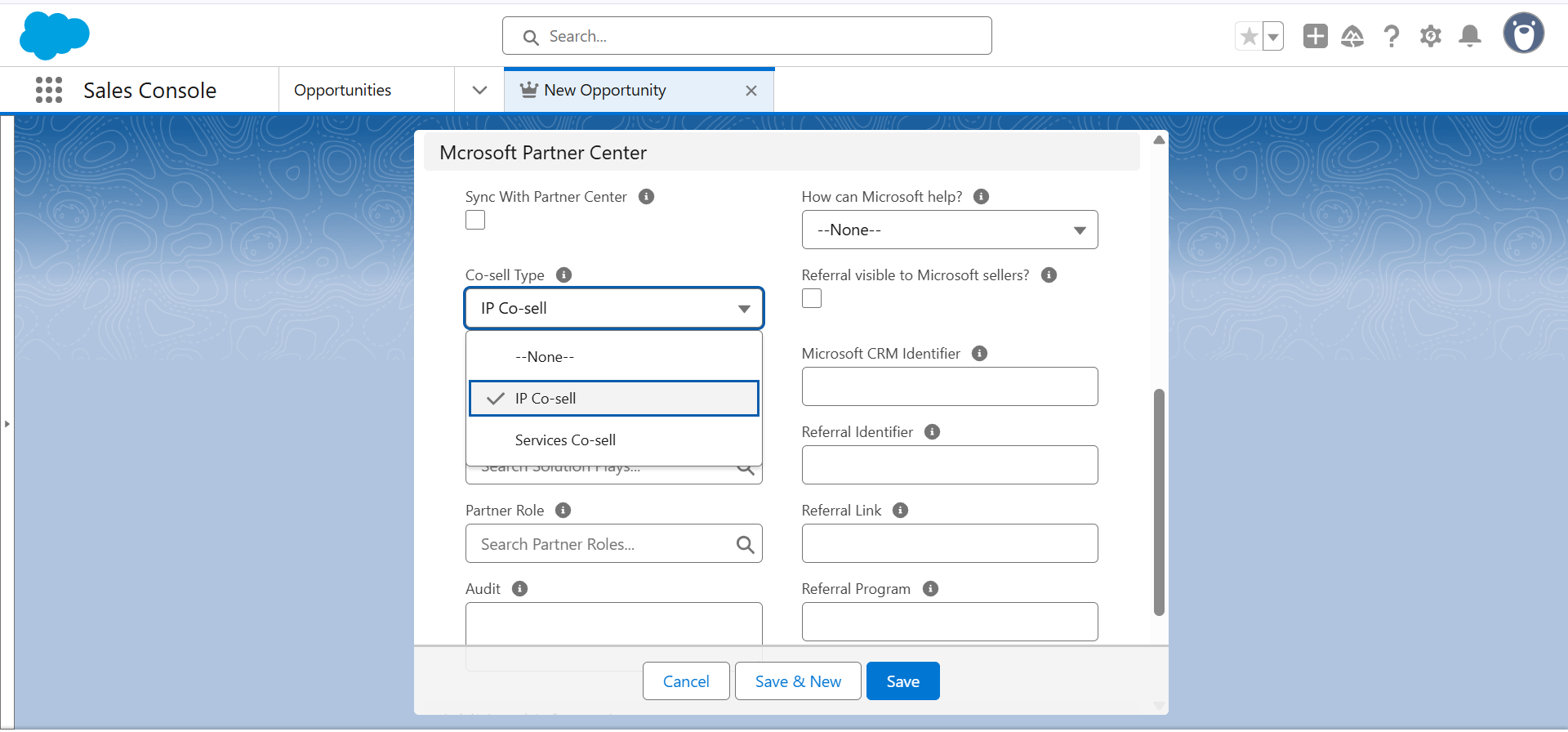Choose --None-- in the Co-sell Type list
Viewport: 1568px width, 732px height.
pyautogui.click(x=614, y=357)
